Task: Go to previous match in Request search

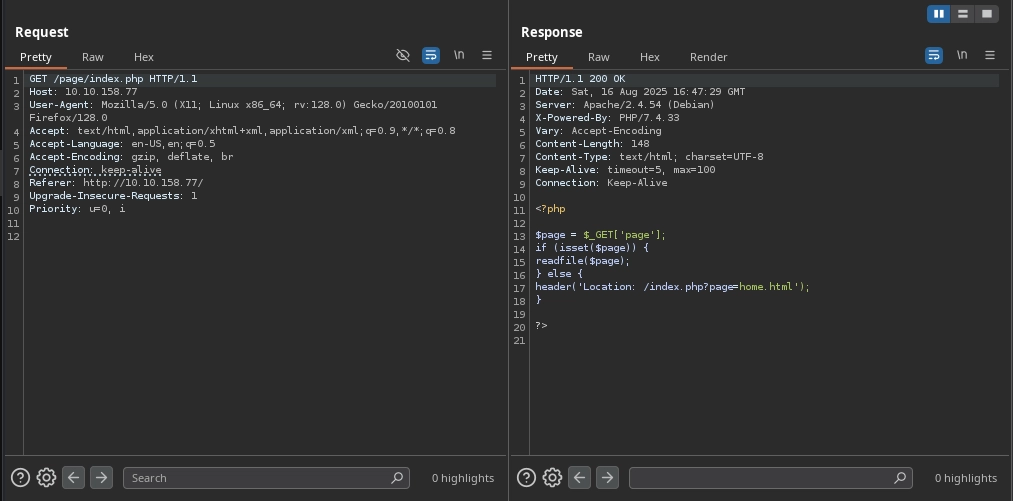Action: point(73,478)
